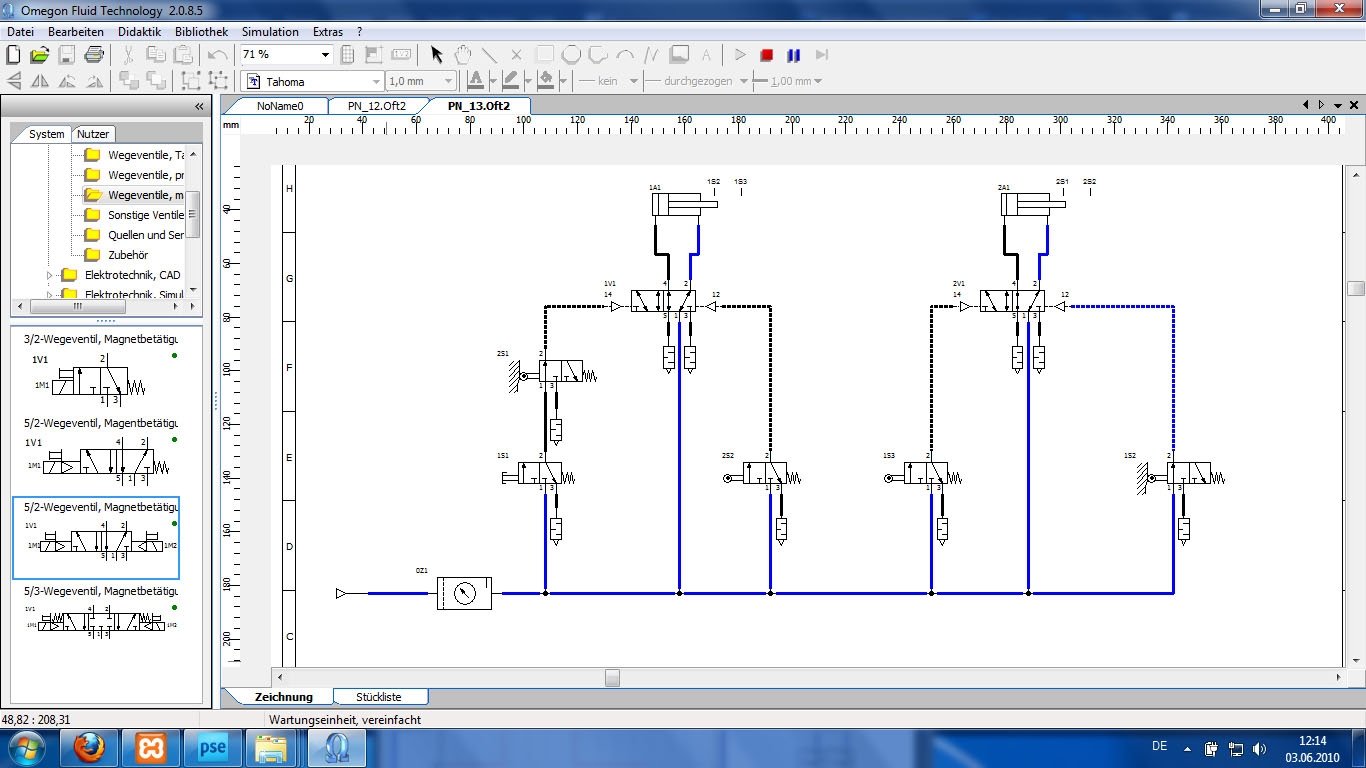Start the simulation with the Play icon
This screenshot has width=1366, height=768.
pos(740,55)
